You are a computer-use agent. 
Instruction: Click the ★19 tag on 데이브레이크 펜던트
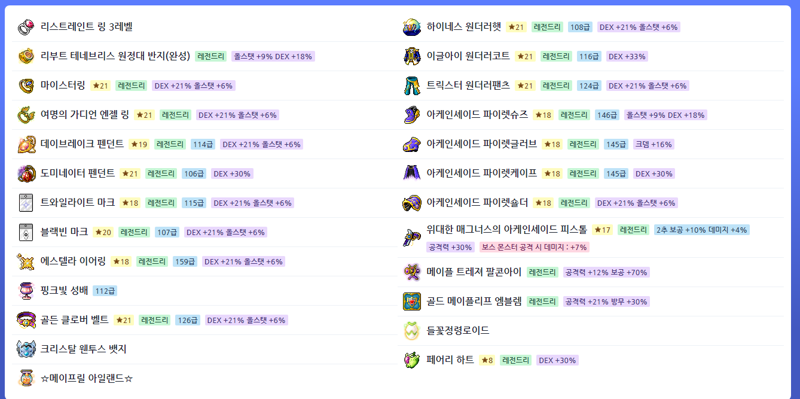(x=139, y=144)
